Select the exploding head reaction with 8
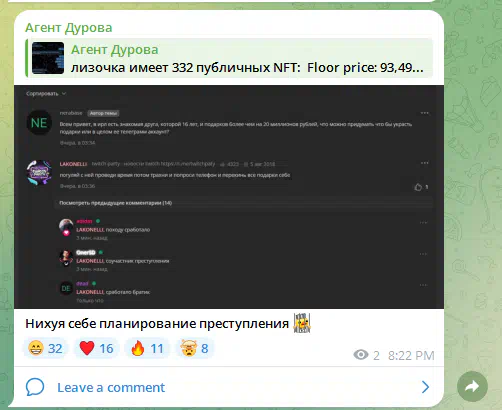Viewport: 502px width, 410px height. [x=195, y=348]
